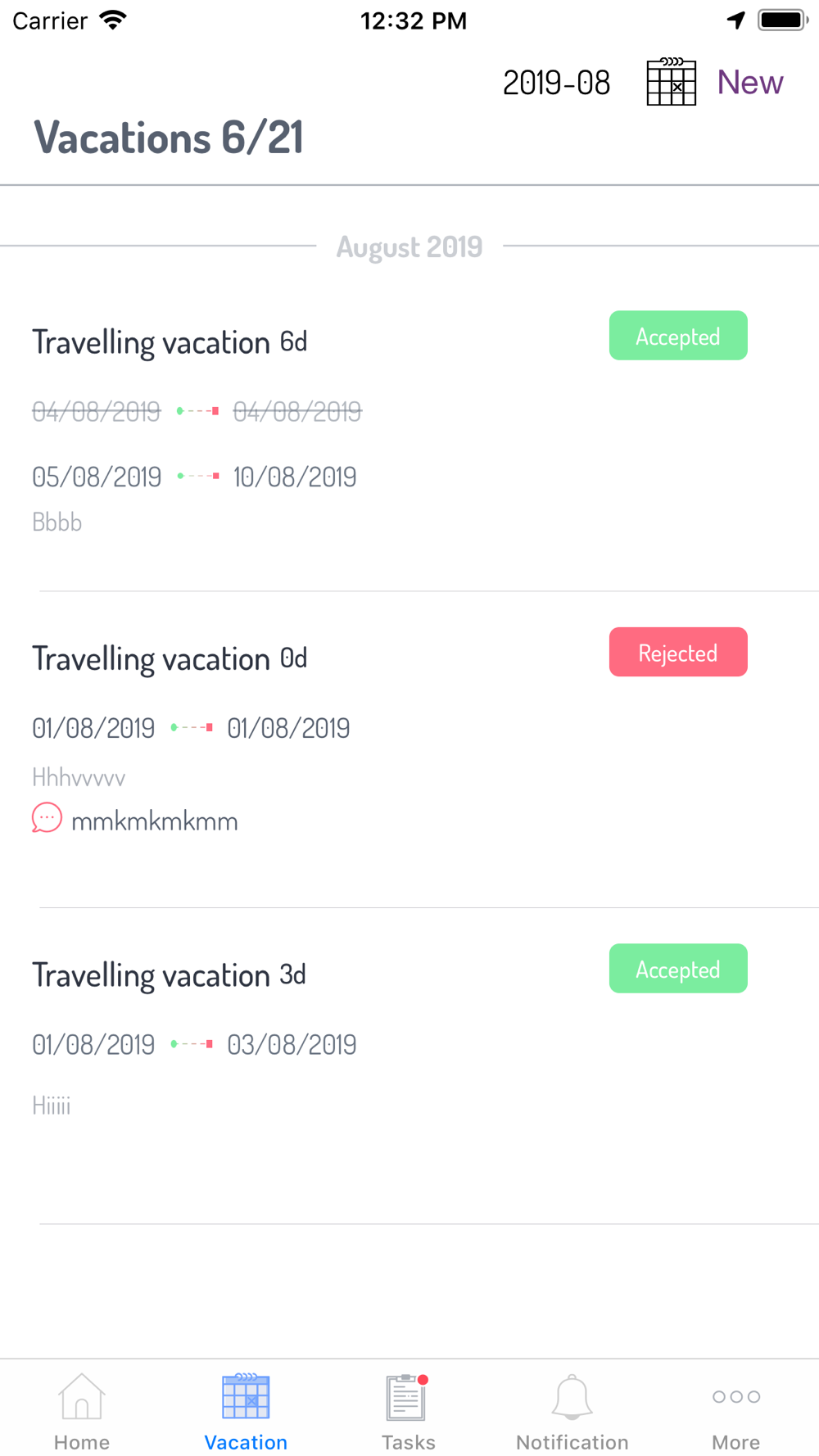This screenshot has height=1456, width=819.
Task: Tap the Accepted badge on 6d vacation
Action: [x=678, y=336]
